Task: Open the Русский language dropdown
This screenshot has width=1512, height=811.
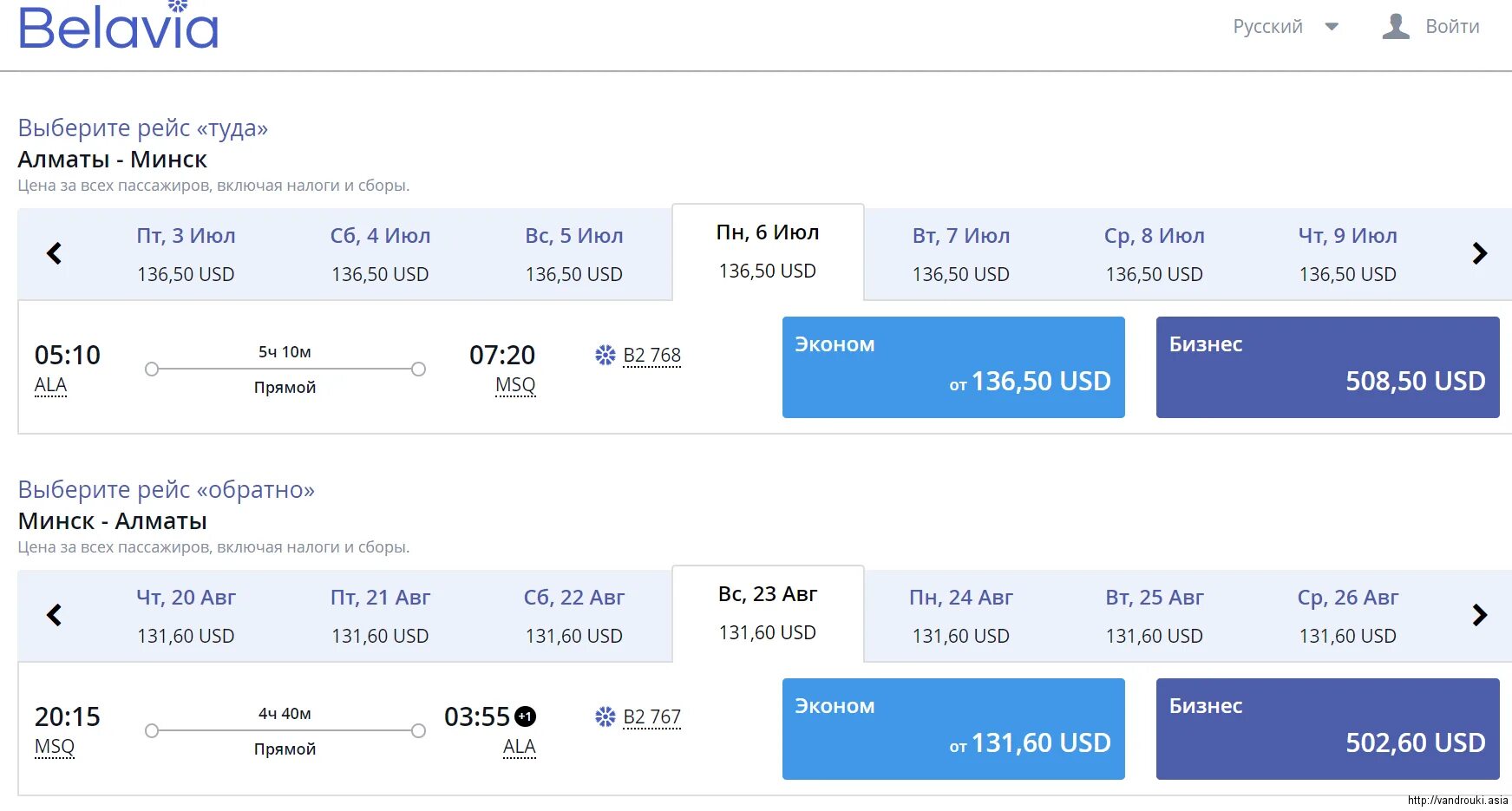Action: pos(1285,27)
